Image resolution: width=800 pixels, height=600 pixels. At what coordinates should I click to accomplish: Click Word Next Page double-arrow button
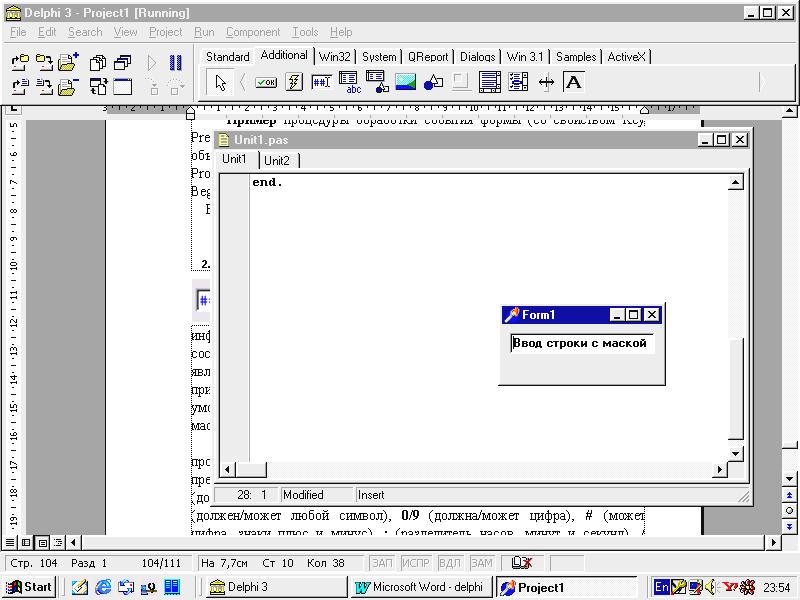tap(789, 527)
